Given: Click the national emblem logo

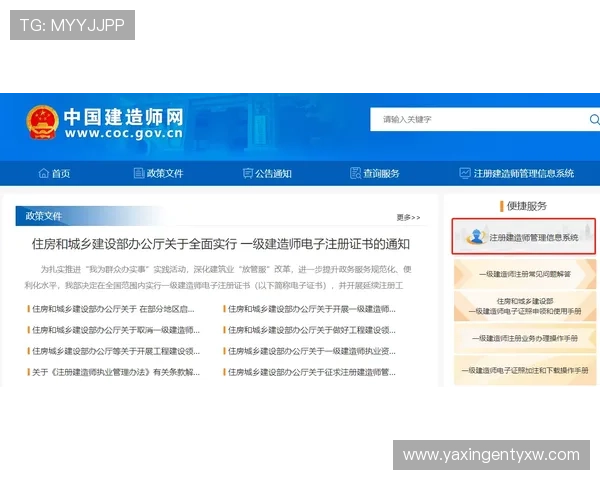Looking at the screenshot, I should [42, 122].
